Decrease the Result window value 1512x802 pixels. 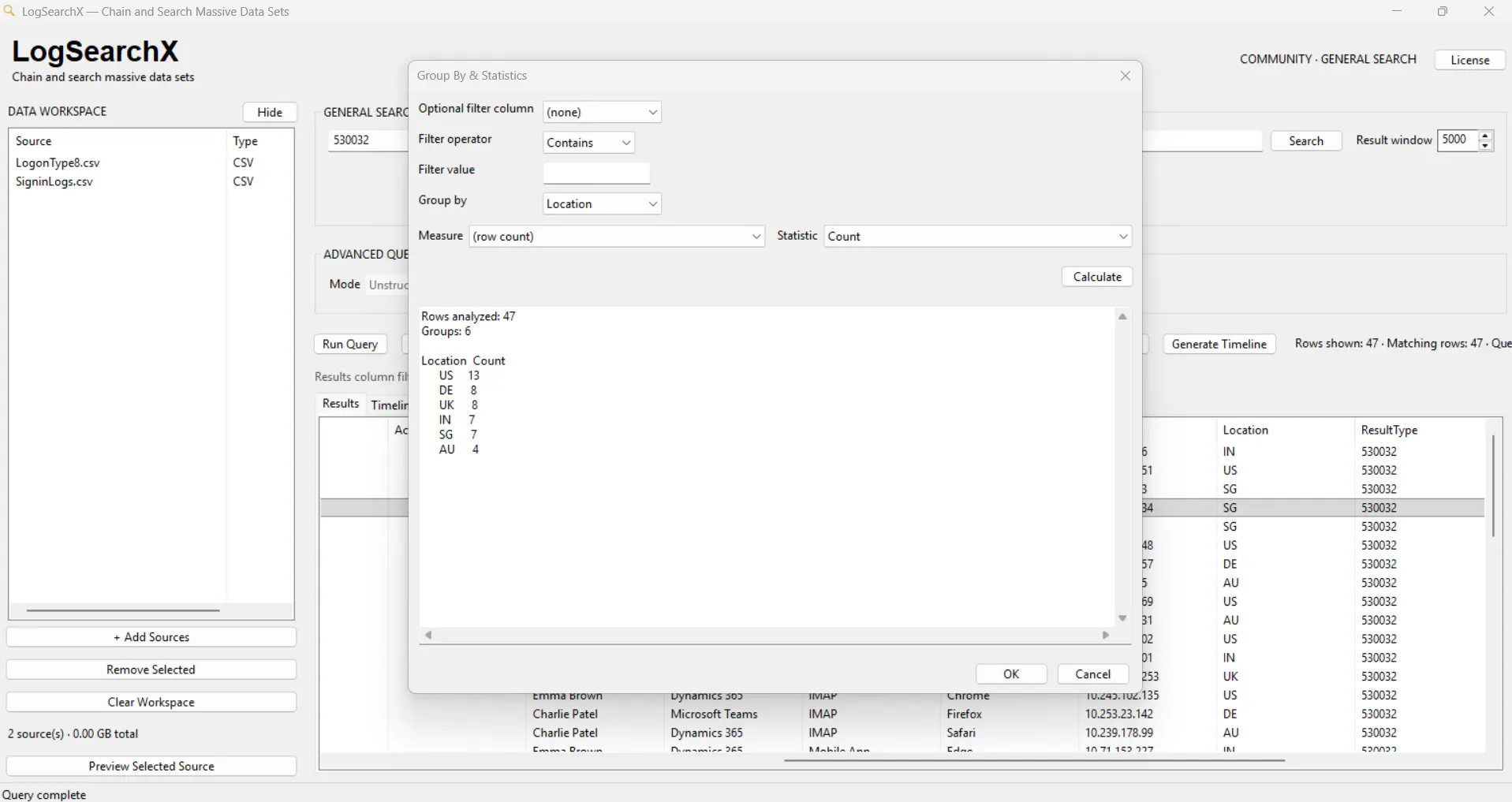point(1485,145)
